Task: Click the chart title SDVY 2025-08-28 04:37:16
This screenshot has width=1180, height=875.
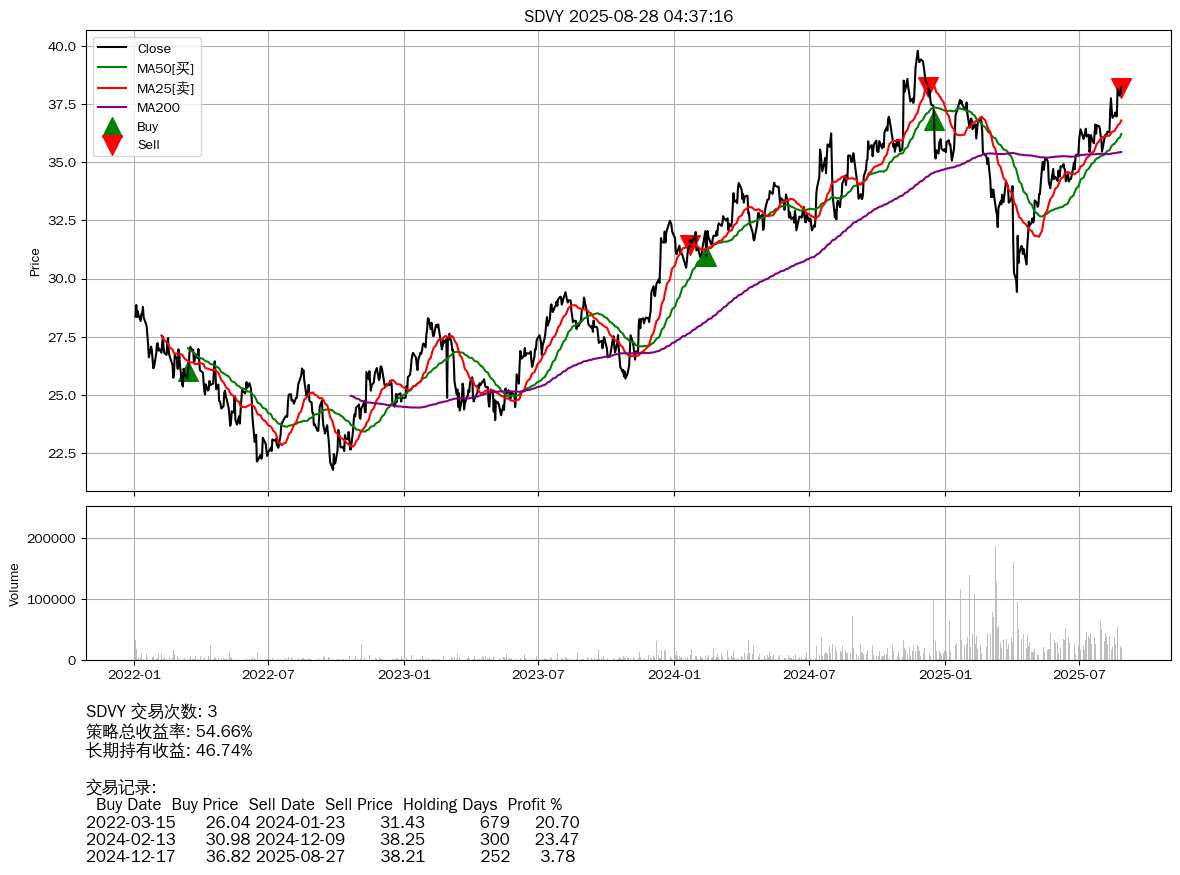Action: tap(628, 16)
